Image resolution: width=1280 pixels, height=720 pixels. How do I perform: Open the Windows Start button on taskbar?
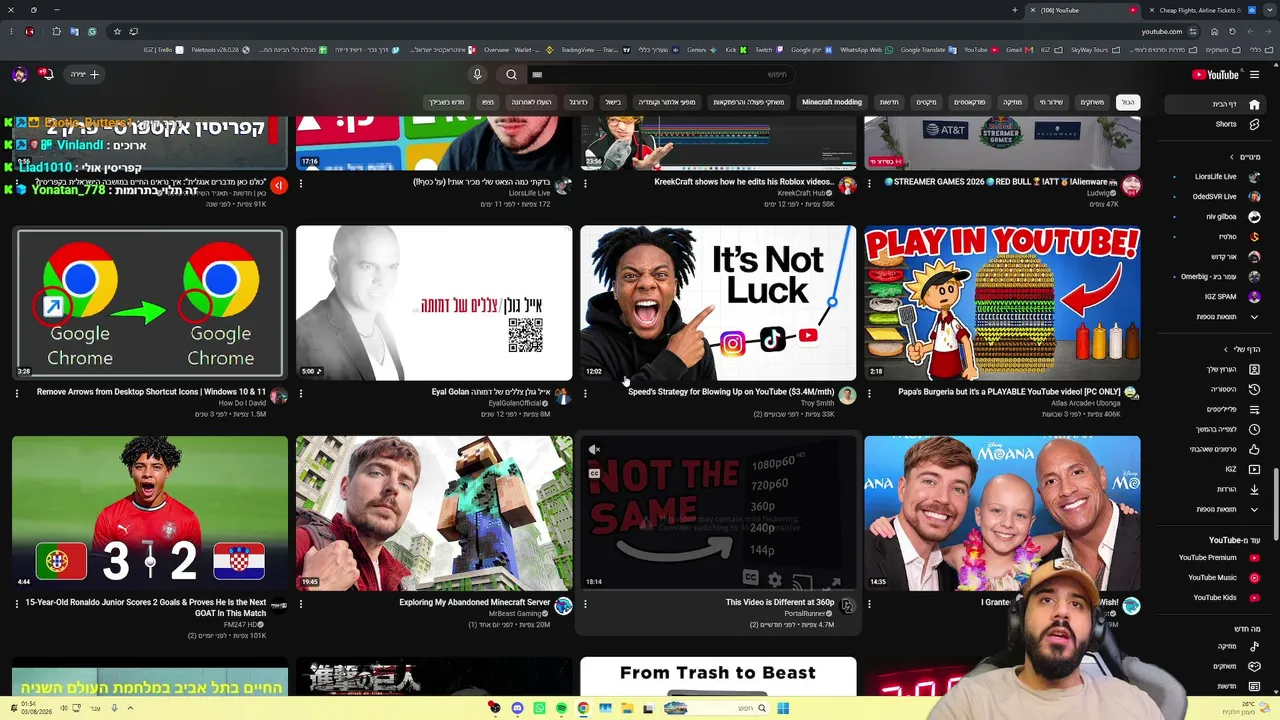783,708
